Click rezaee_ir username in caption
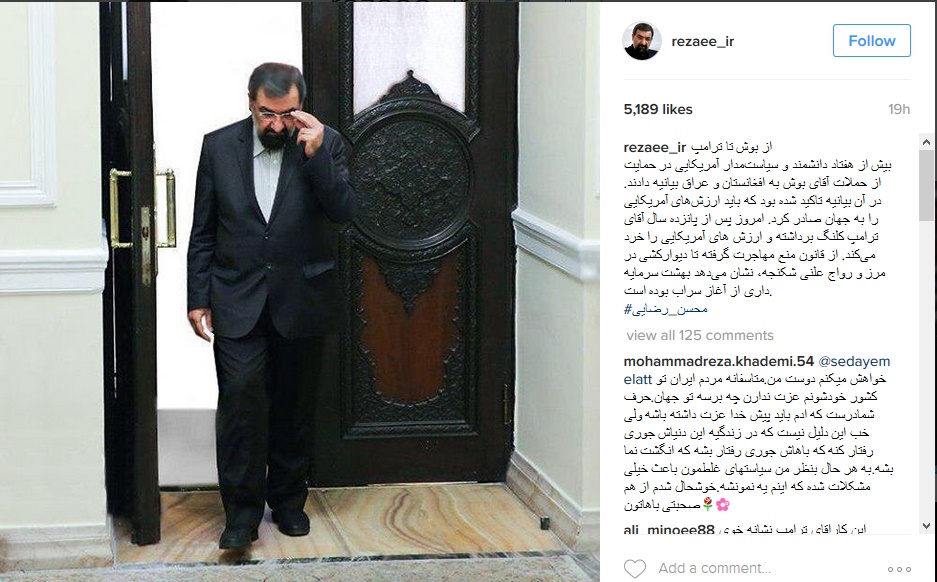Viewport: 937px width, 582px height. [654, 147]
